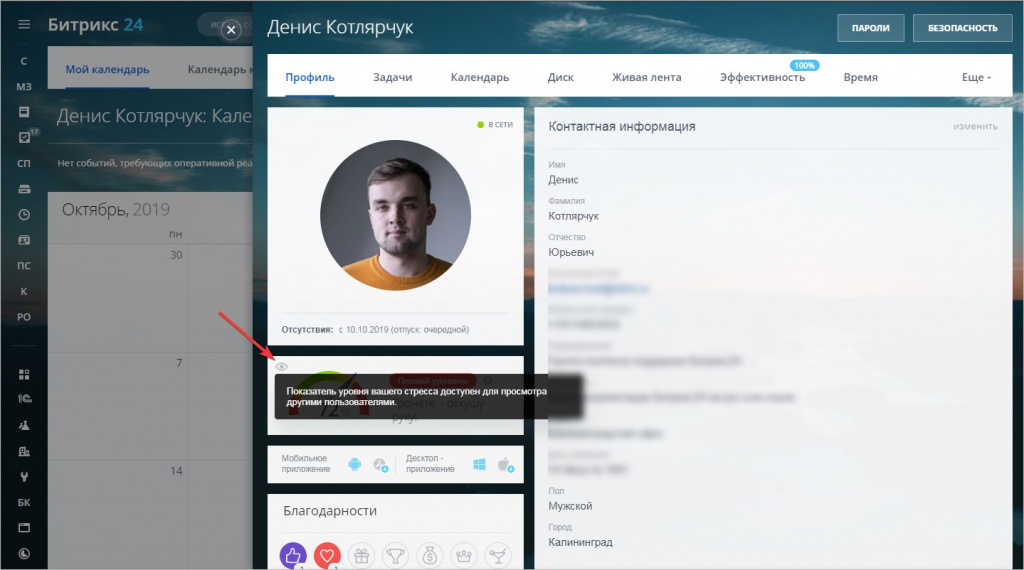Select the trophy cup gratitude badge

pos(395,556)
